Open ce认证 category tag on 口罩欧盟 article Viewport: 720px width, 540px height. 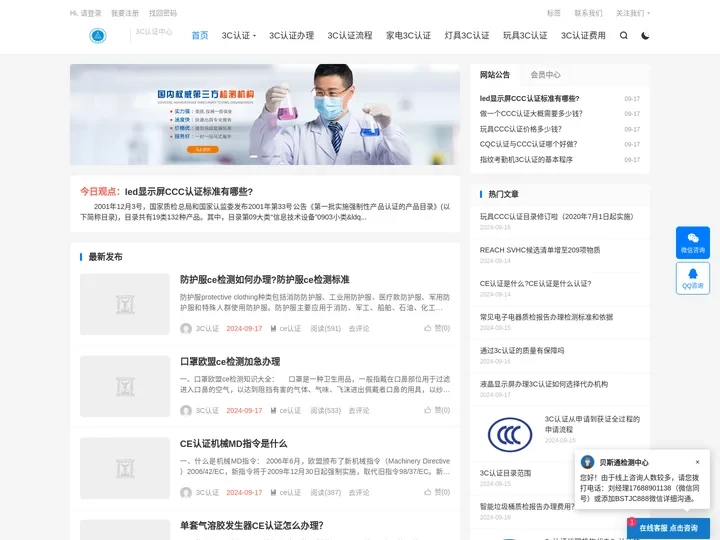[286, 410]
